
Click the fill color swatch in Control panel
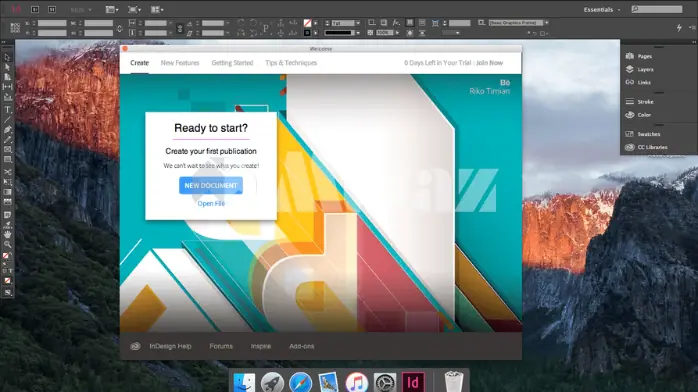[307, 23]
